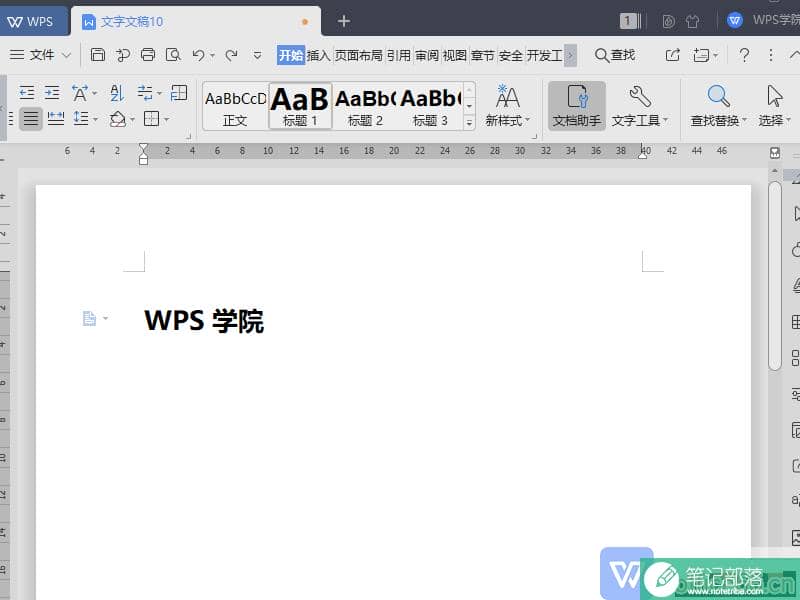Click the 新样式 new style icon
The image size is (800, 600).
[507, 106]
